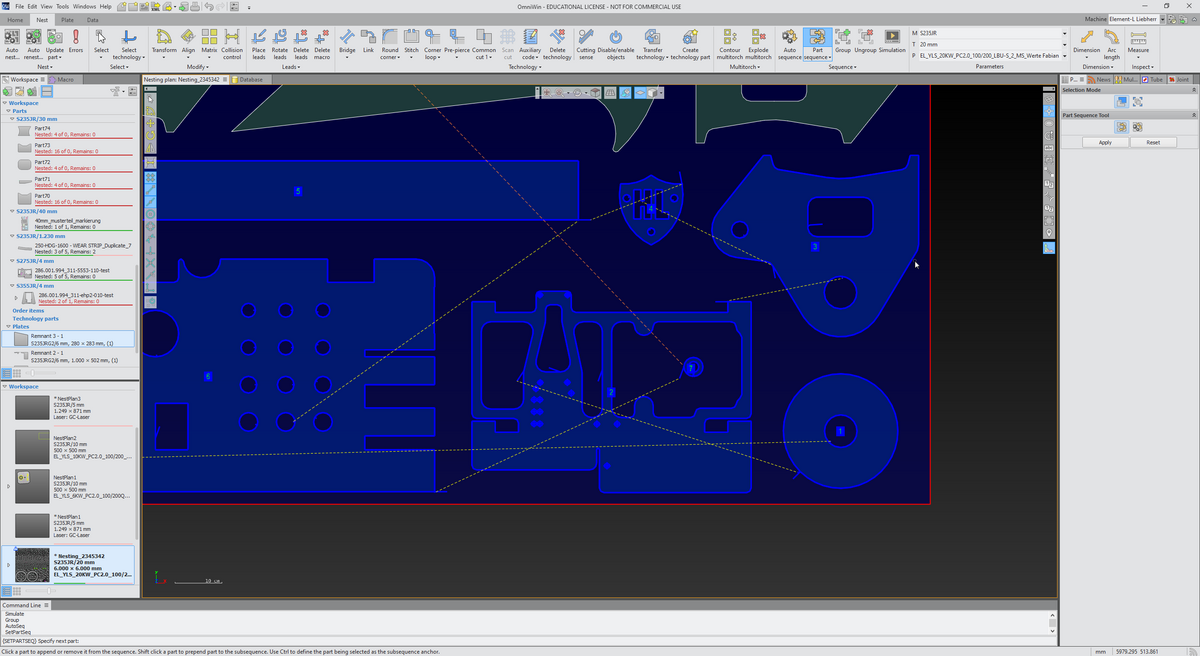The width and height of the screenshot is (1200, 656).
Task: Expand the 286.001.994_311-ehp2-010-test part
Action: tap(16, 297)
